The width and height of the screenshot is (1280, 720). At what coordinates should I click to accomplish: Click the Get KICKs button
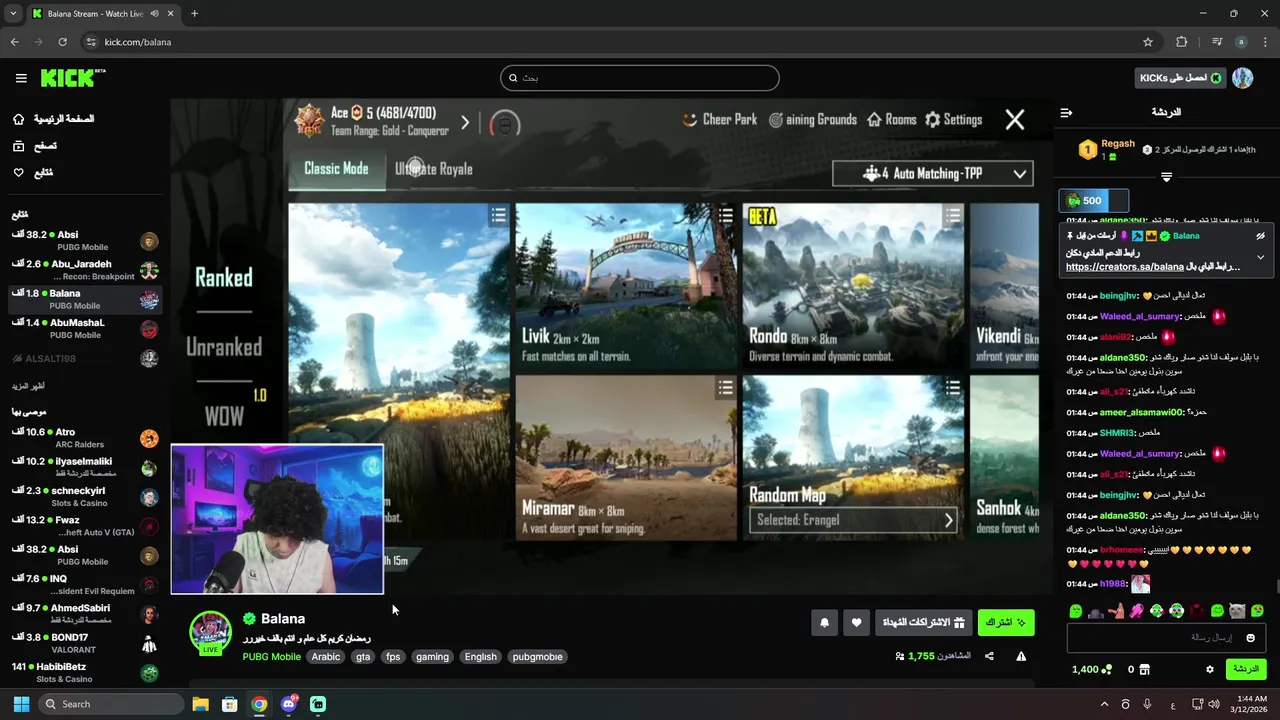click(1181, 78)
